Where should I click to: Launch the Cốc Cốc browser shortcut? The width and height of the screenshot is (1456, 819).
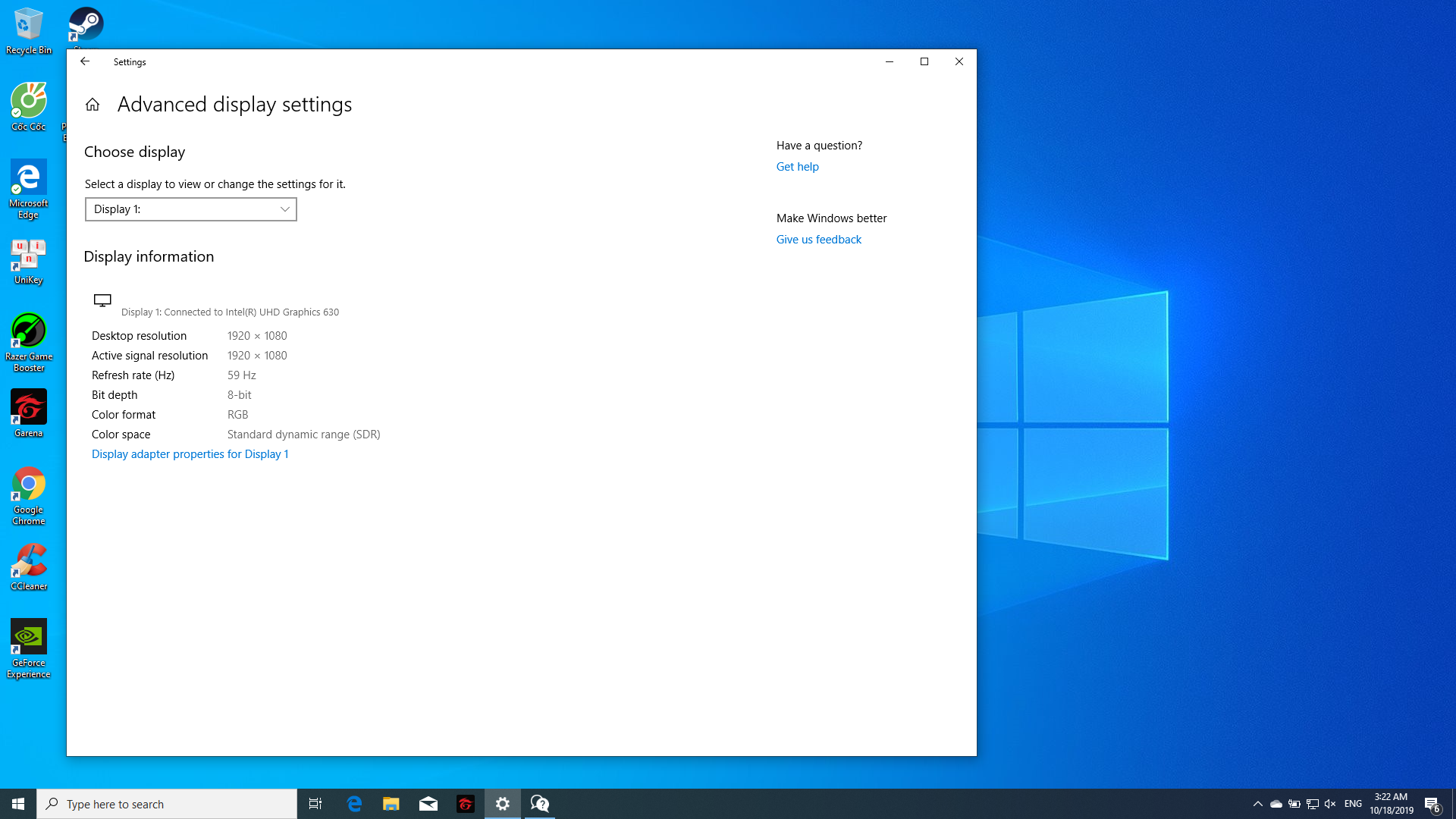click(29, 108)
